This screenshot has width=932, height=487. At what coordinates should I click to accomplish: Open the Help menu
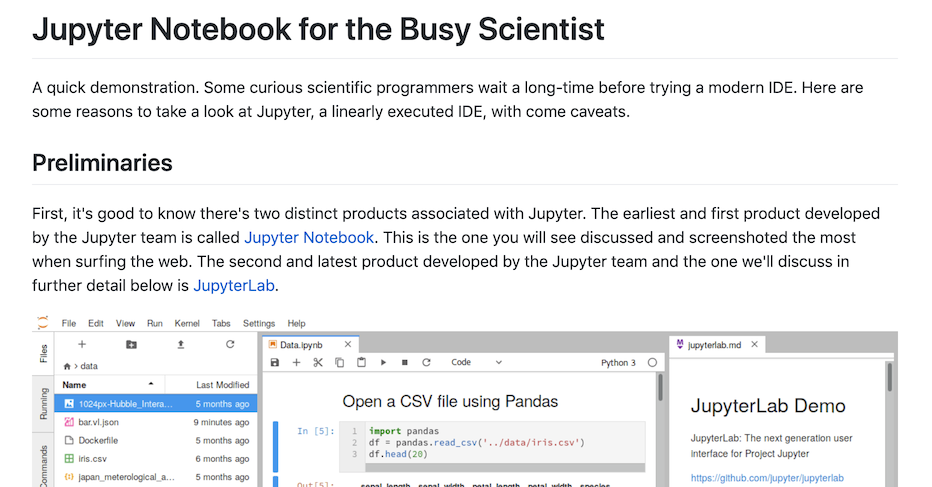[297, 323]
